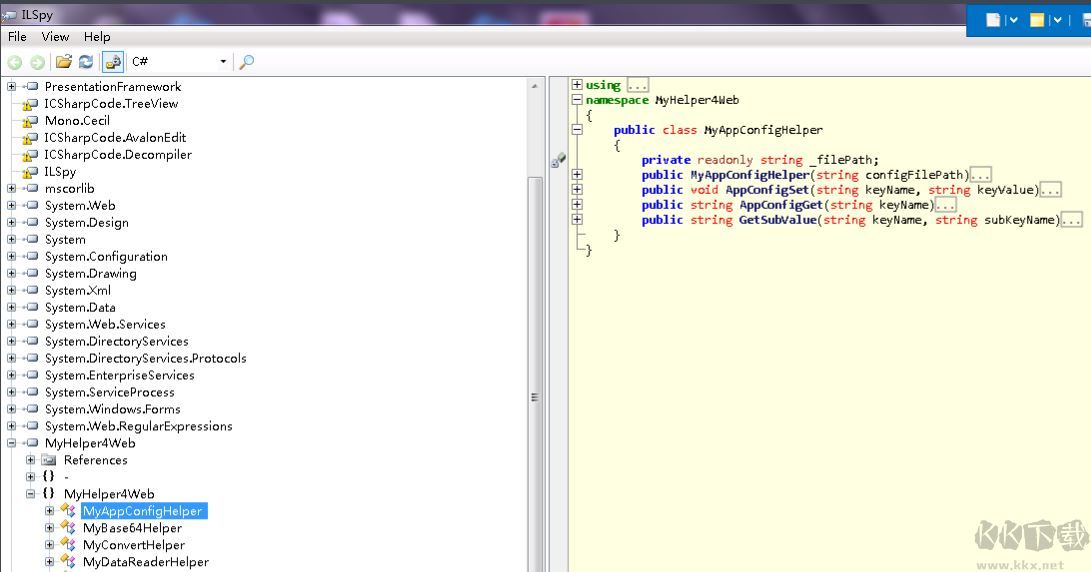1091x572 pixels.
Task: Open the Help menu
Action: pos(97,37)
